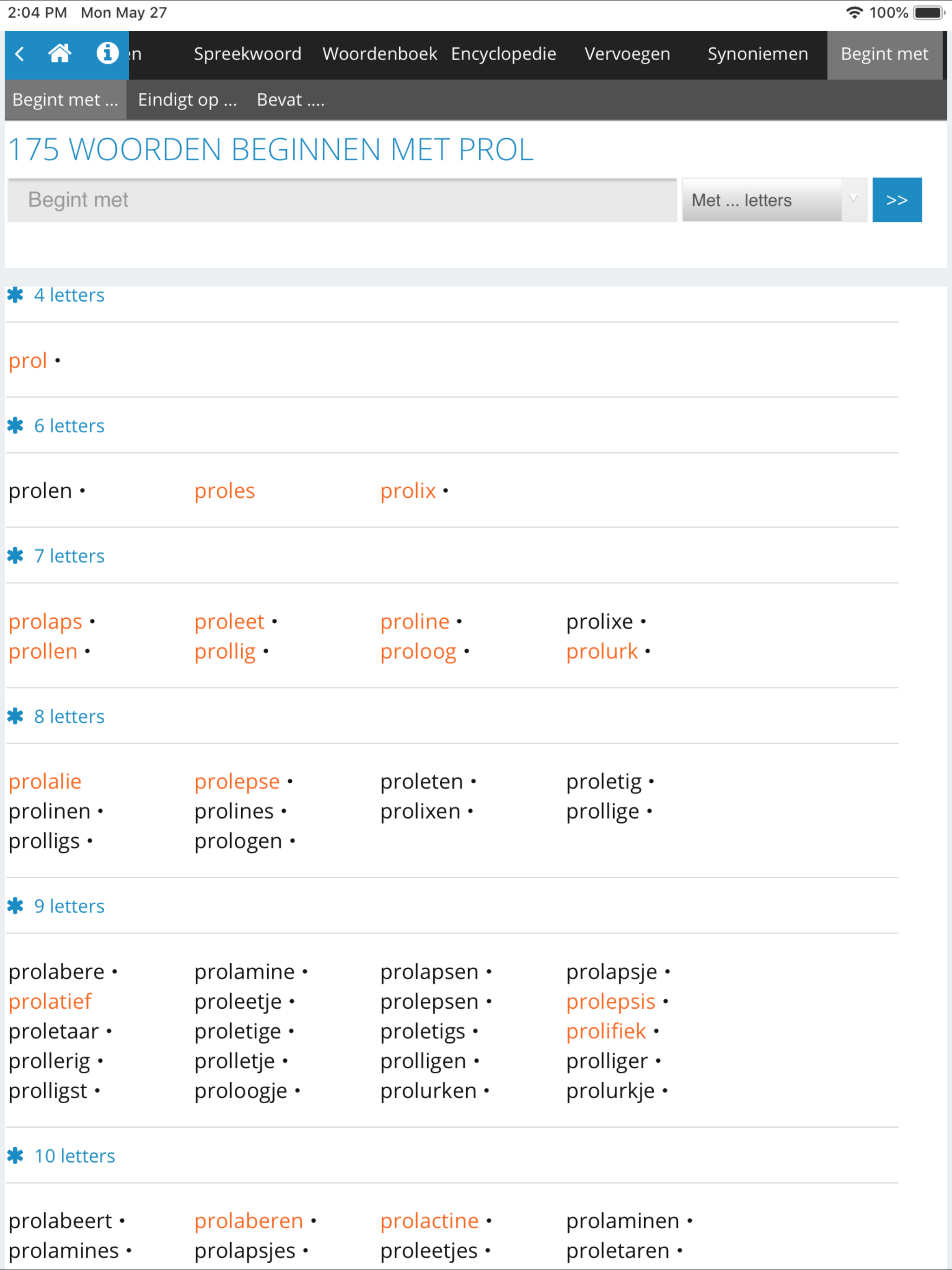Viewport: 952px width, 1270px height.
Task: Check Wi-Fi status icon
Action: pos(854,13)
